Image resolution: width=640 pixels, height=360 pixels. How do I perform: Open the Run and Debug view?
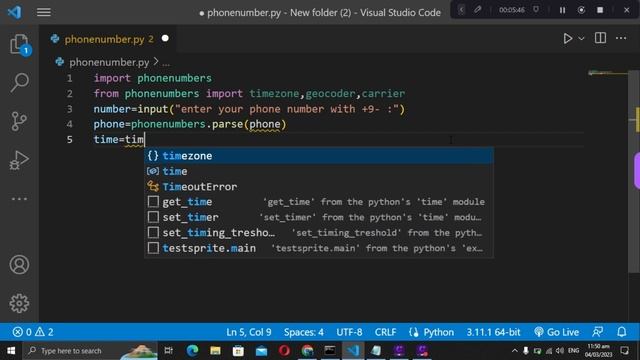click(x=19, y=160)
